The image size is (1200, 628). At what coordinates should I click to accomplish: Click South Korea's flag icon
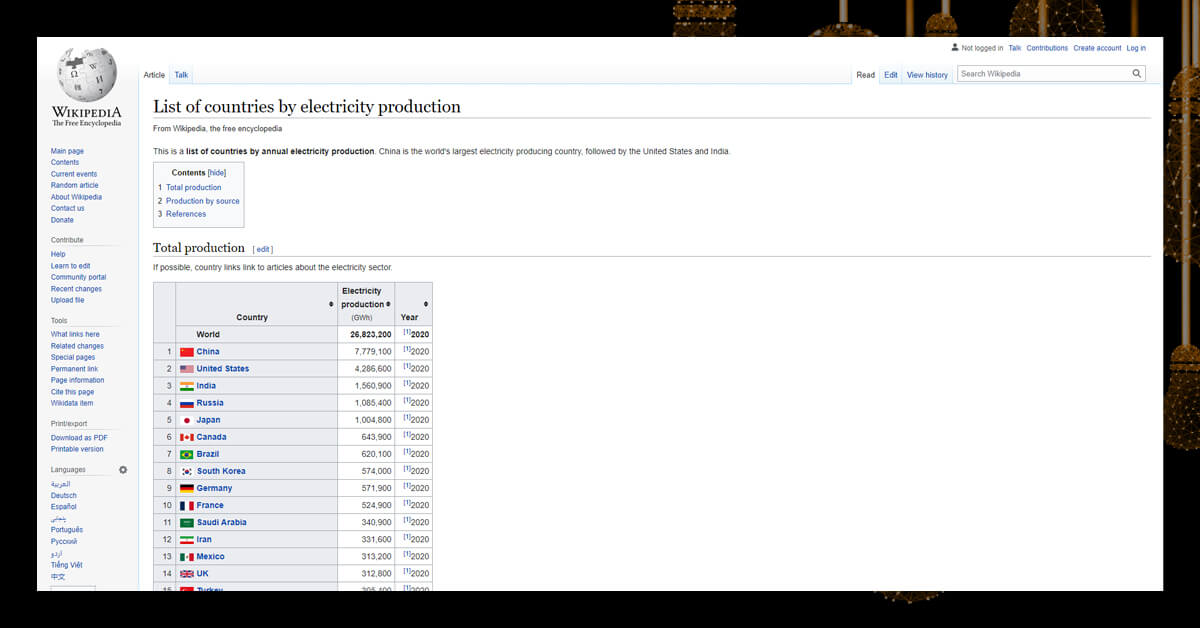coord(187,471)
